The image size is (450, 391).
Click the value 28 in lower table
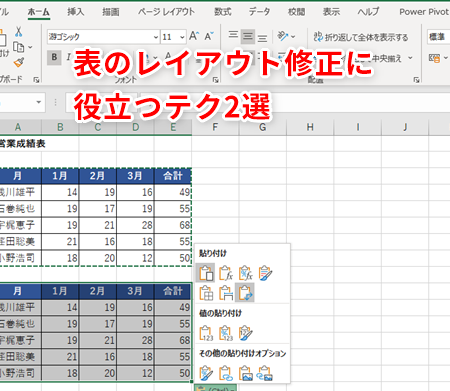[135, 340]
